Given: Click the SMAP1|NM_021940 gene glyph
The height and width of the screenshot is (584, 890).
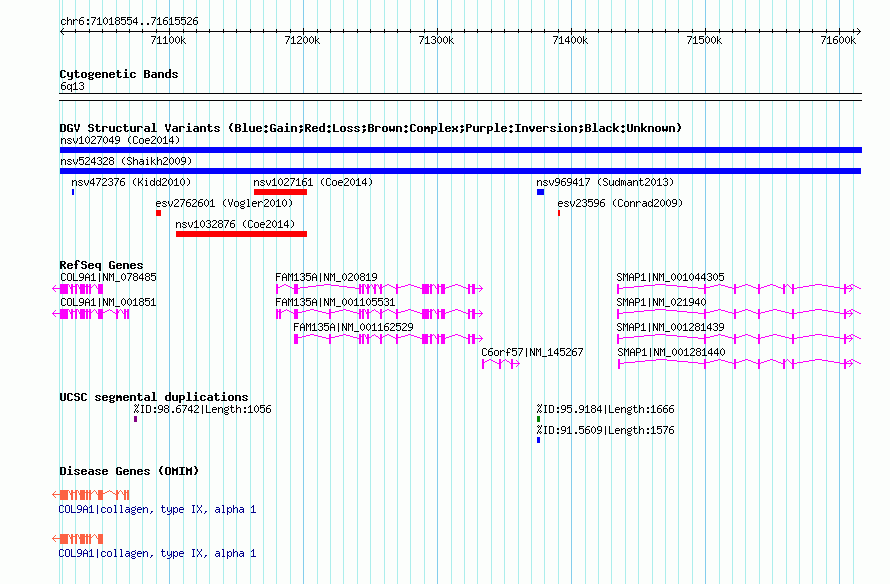Looking at the screenshot, I should pos(739,314).
